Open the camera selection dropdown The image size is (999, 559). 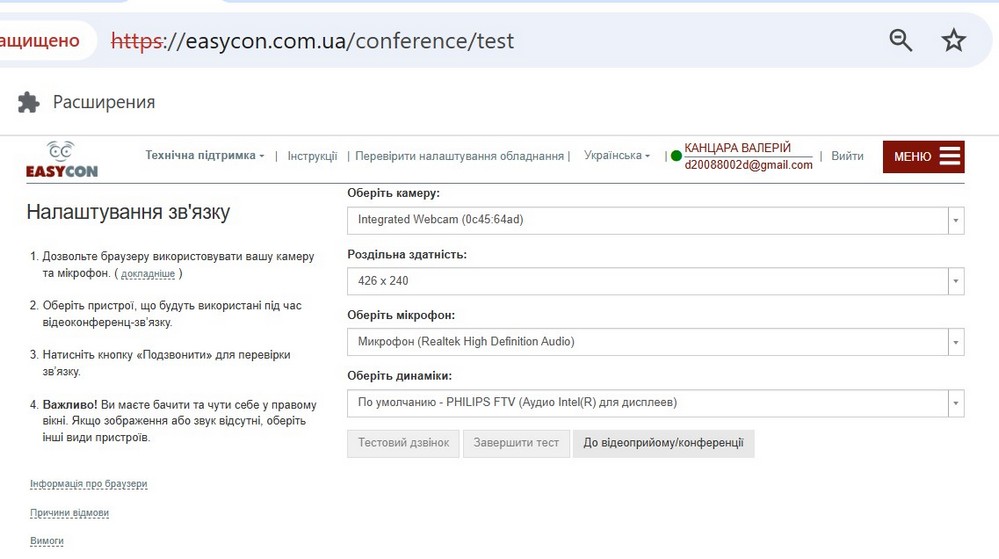pyautogui.click(x=655, y=220)
